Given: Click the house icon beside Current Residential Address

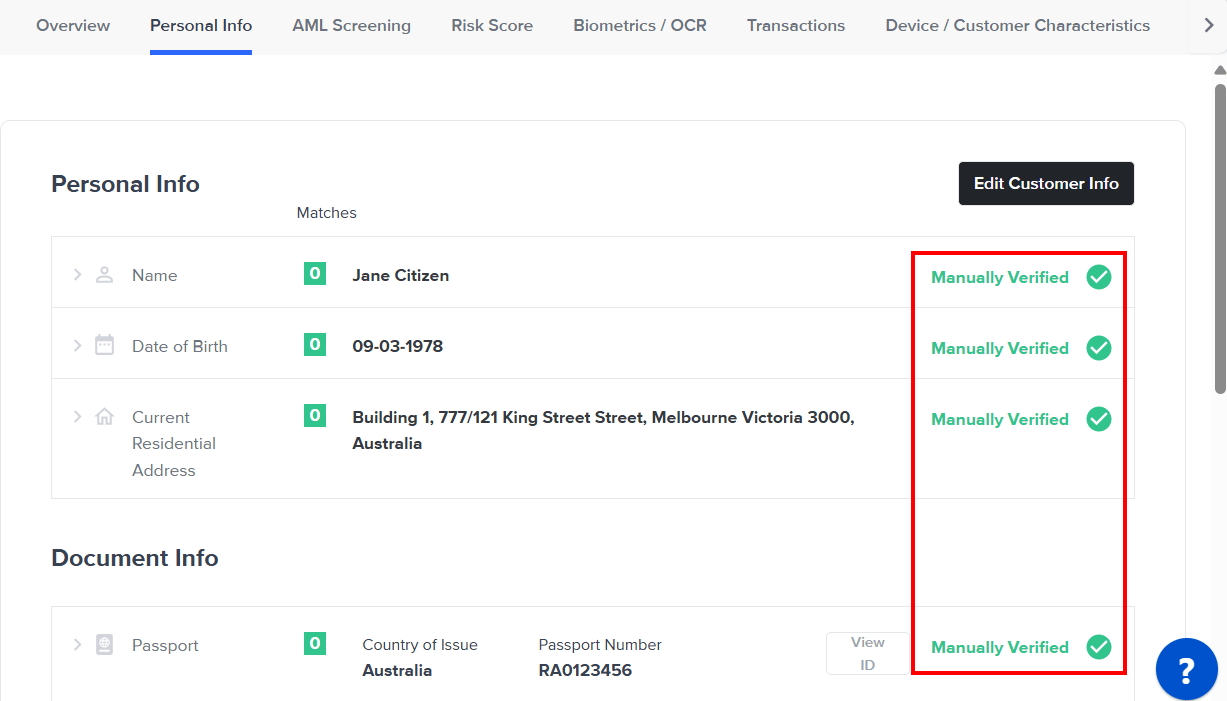Looking at the screenshot, I should click(104, 417).
